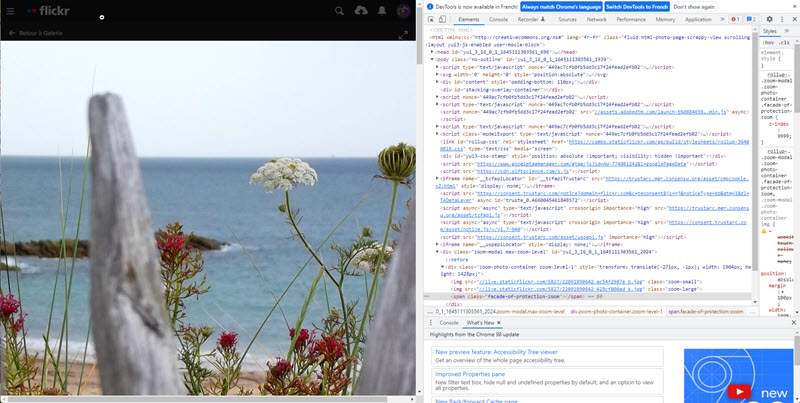Open DevTools settings gear

coord(769,19)
